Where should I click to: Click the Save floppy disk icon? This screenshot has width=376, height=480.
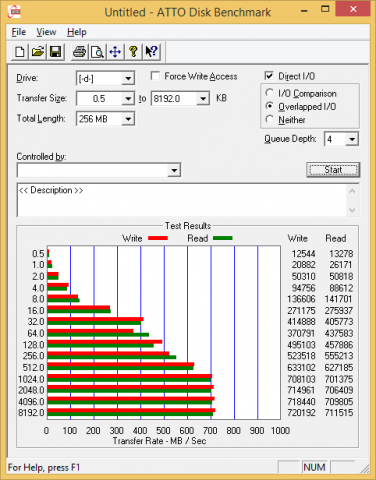[55, 52]
